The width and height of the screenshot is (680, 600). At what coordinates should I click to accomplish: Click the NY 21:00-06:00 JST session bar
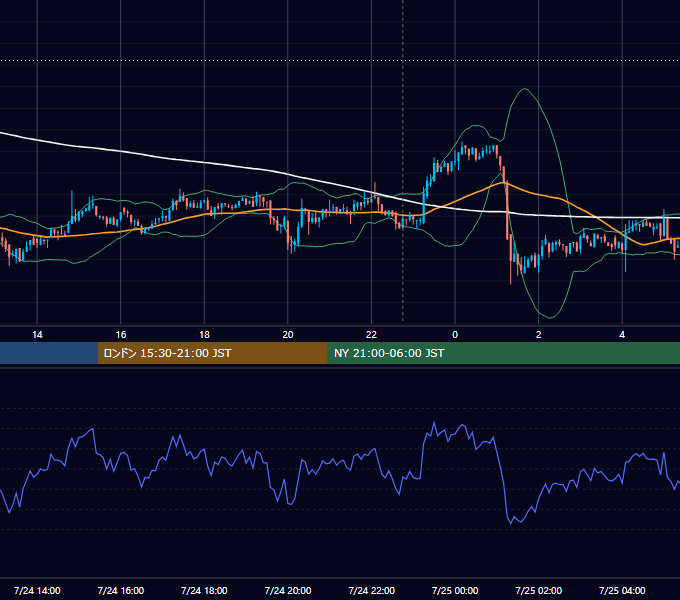click(x=503, y=353)
